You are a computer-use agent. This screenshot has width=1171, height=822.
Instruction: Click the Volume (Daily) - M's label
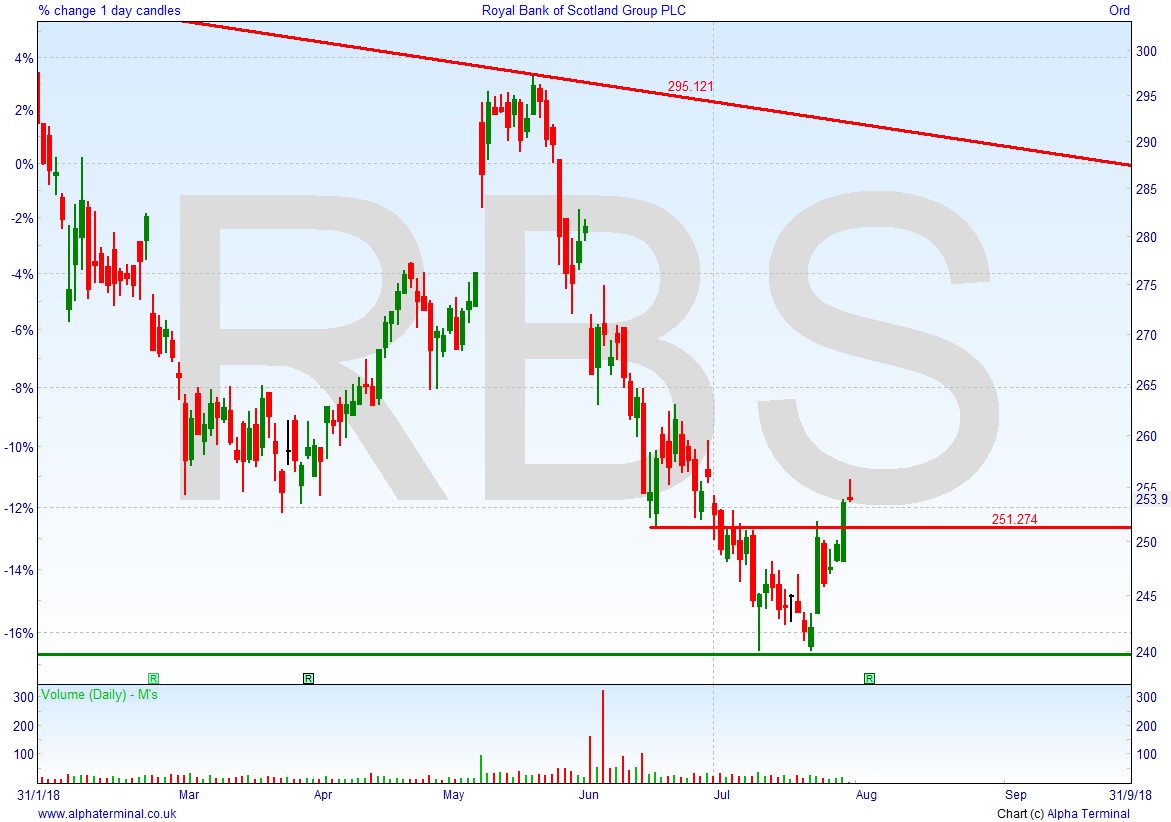pyautogui.click(x=99, y=694)
